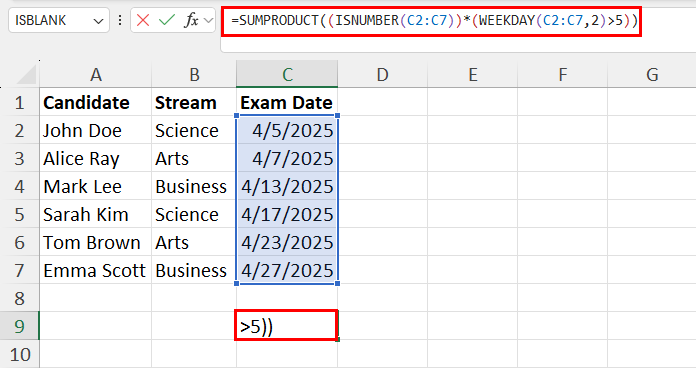Image resolution: width=696 pixels, height=368 pixels.
Task: Select row 8 header
Action: [20, 298]
